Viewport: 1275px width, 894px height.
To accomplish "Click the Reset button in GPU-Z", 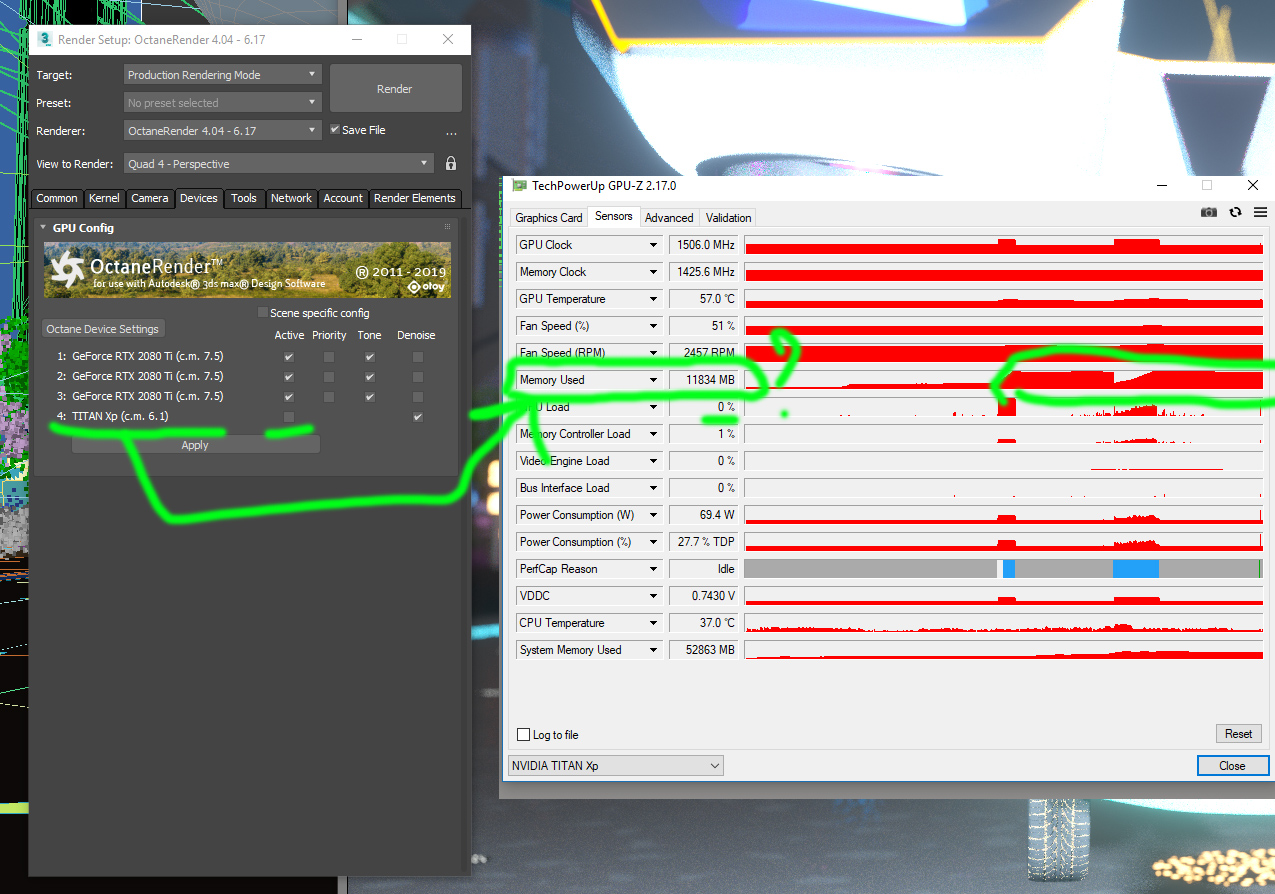I will [1238, 734].
